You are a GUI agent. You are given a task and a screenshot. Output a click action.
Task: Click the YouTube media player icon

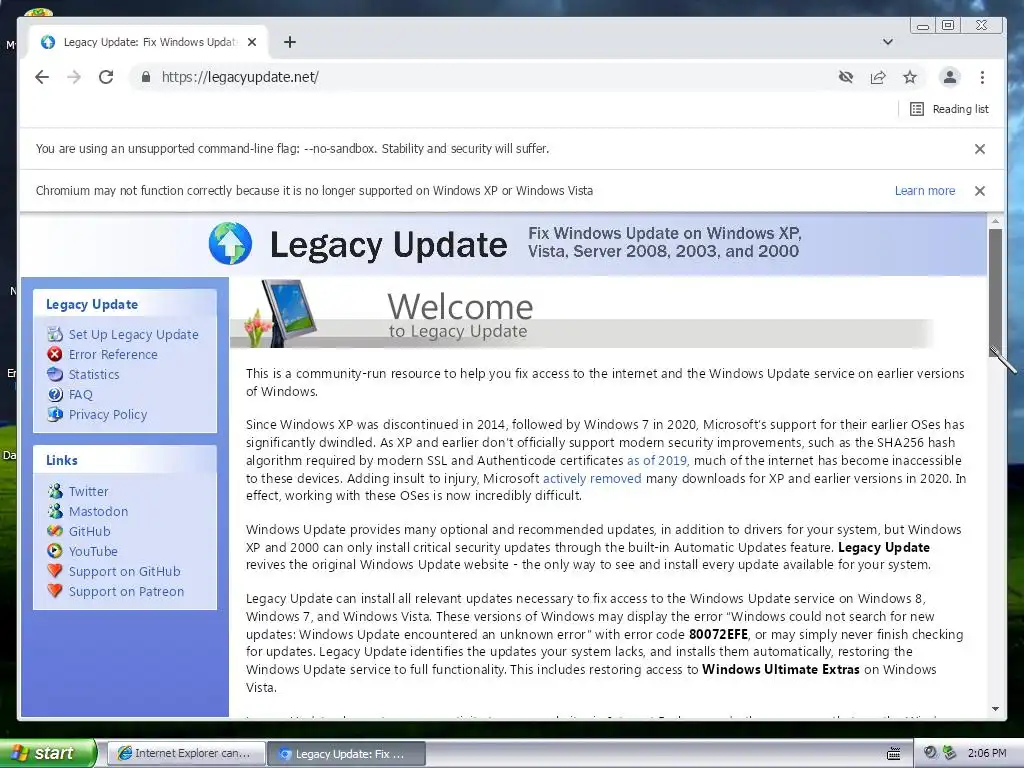click(x=55, y=551)
